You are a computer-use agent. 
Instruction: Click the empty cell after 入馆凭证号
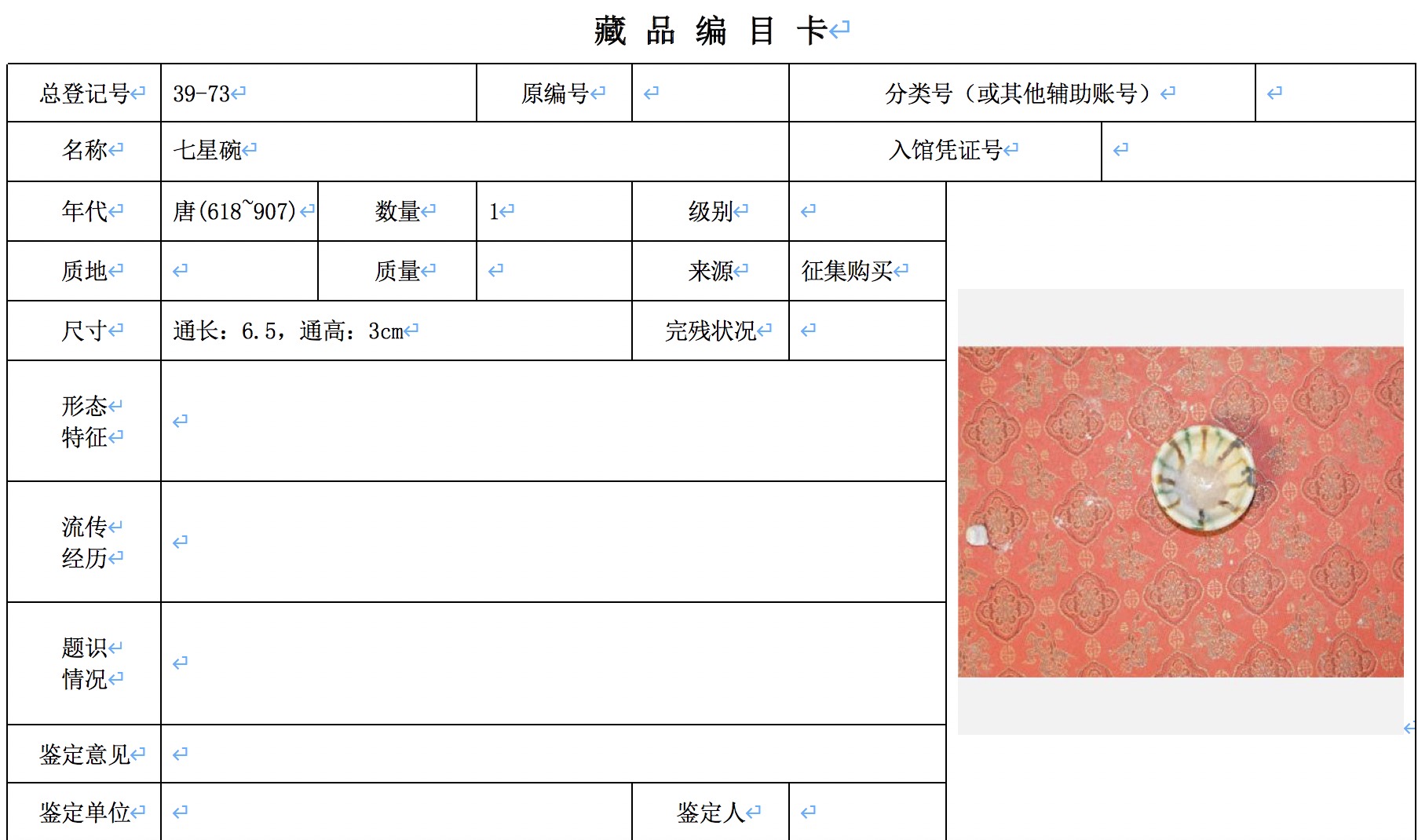pyautogui.click(x=1258, y=152)
